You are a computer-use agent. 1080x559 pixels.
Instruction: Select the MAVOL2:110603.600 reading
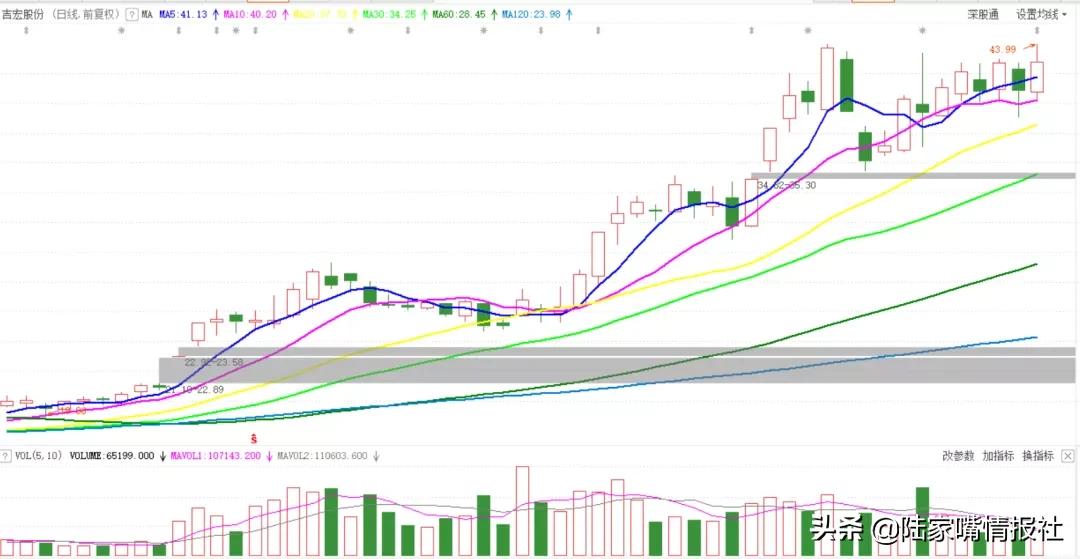pos(322,456)
